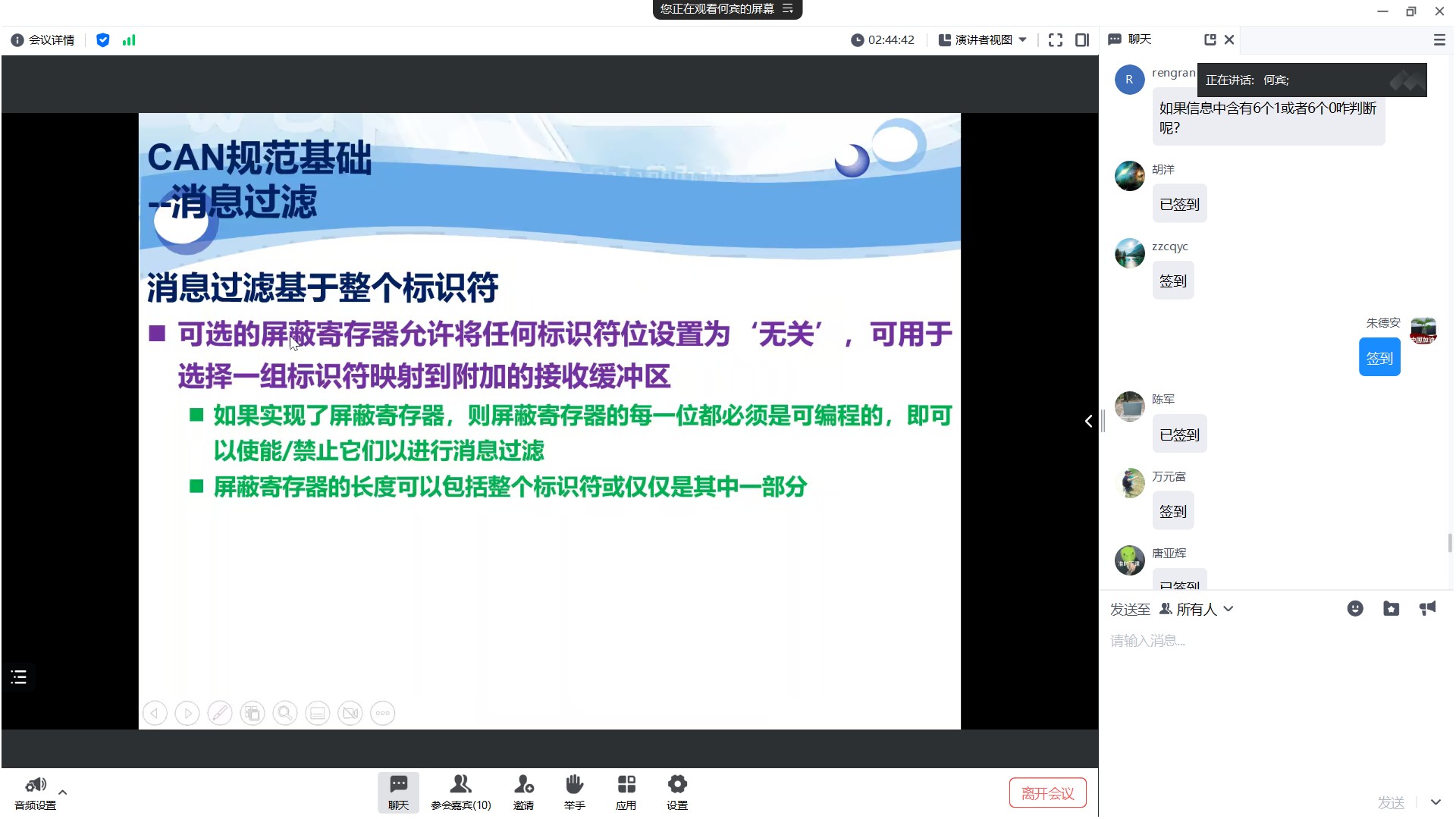Click the emoji icon in chat
This screenshot has width=1456, height=819.
pos(1354,609)
